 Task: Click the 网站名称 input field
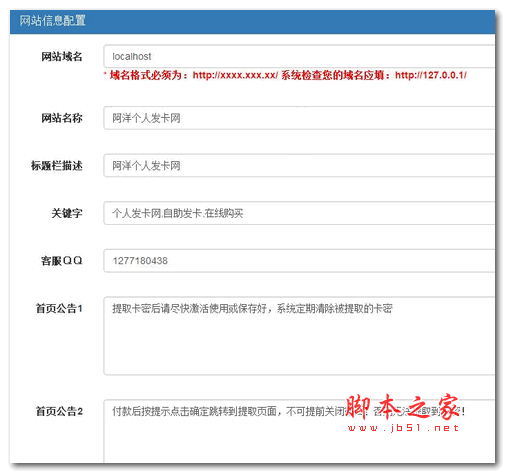tap(299, 118)
